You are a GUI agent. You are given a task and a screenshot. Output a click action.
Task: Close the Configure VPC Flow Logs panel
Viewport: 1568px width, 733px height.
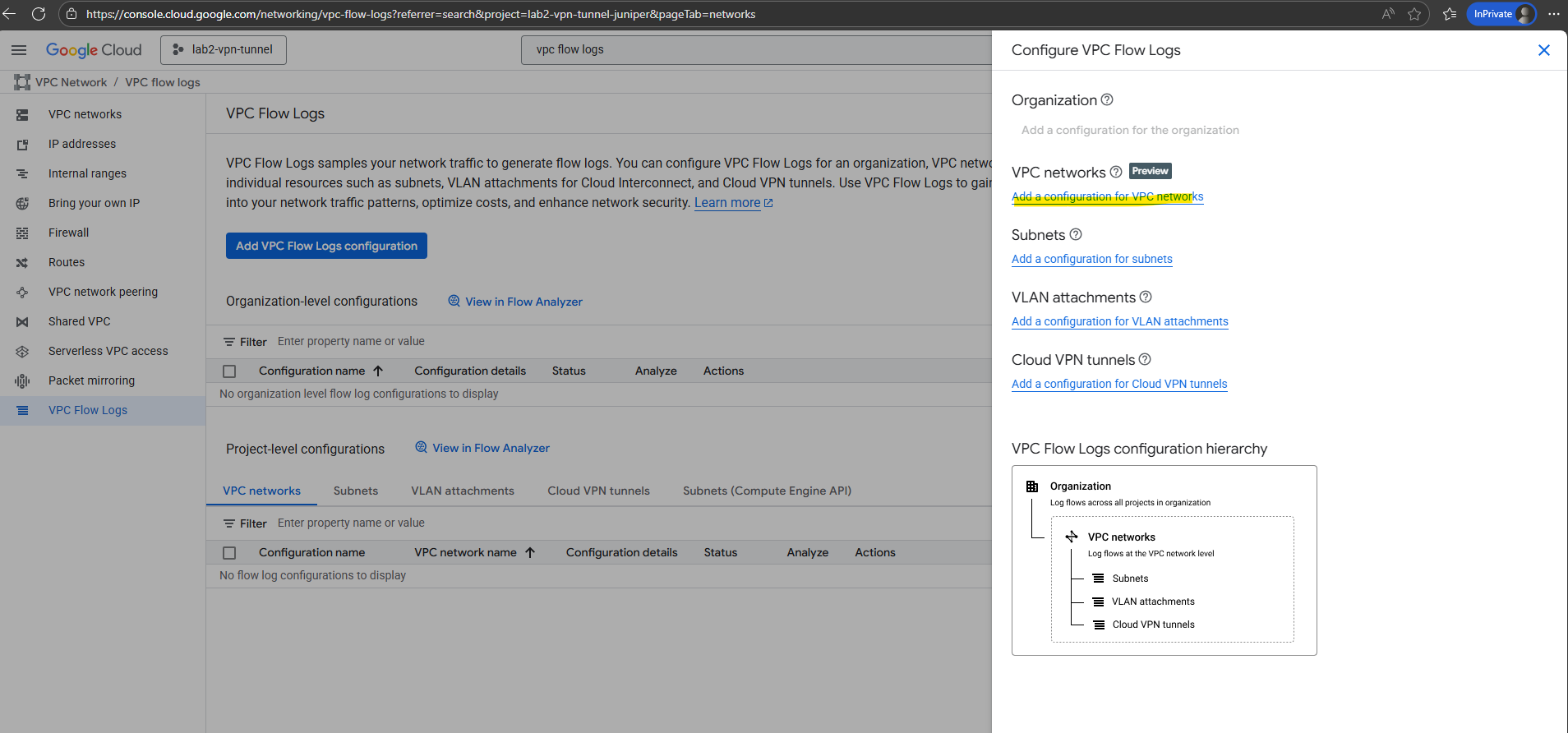1544,50
